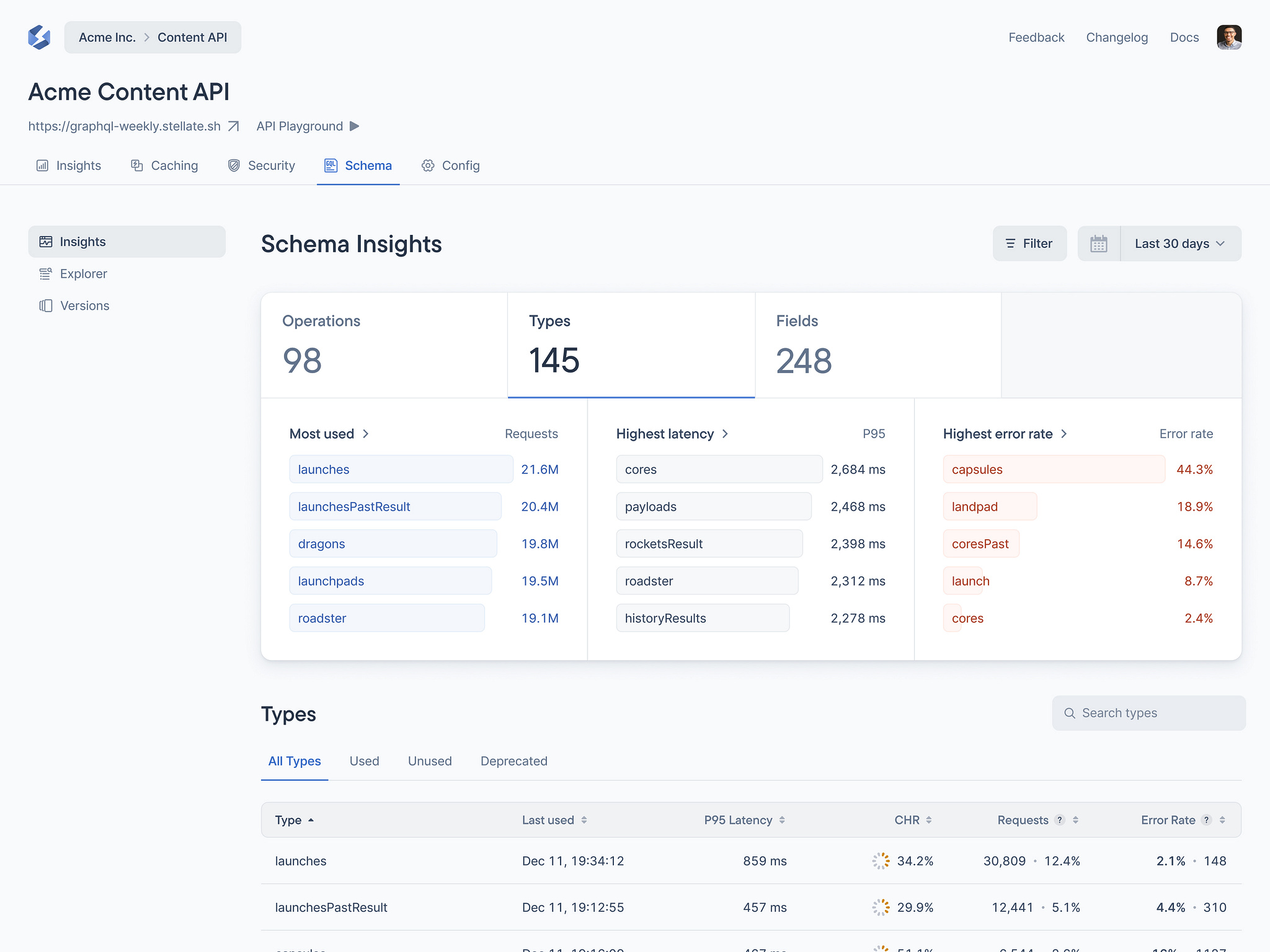Click the Acme Inc. breadcrumb

point(107,37)
